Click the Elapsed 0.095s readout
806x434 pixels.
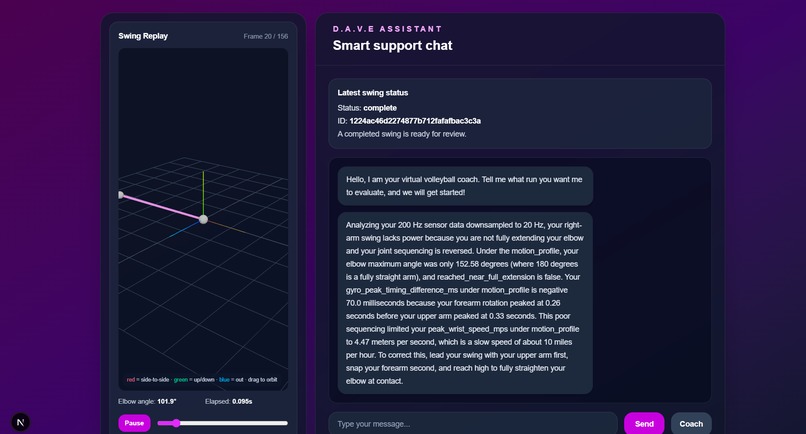tap(228, 402)
